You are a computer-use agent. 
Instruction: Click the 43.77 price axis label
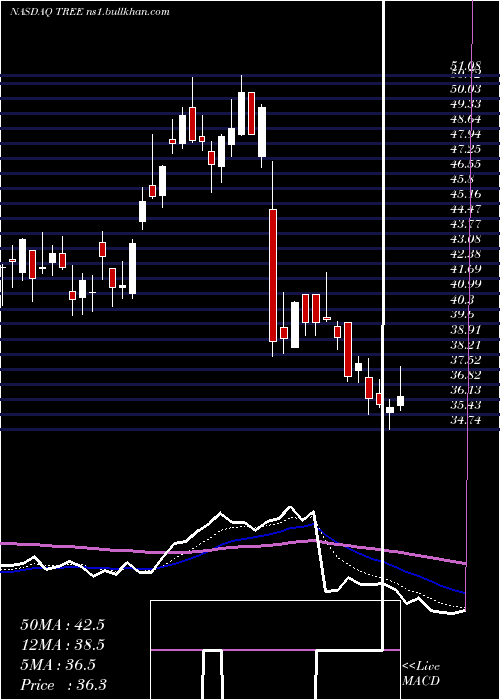[x=465, y=224]
